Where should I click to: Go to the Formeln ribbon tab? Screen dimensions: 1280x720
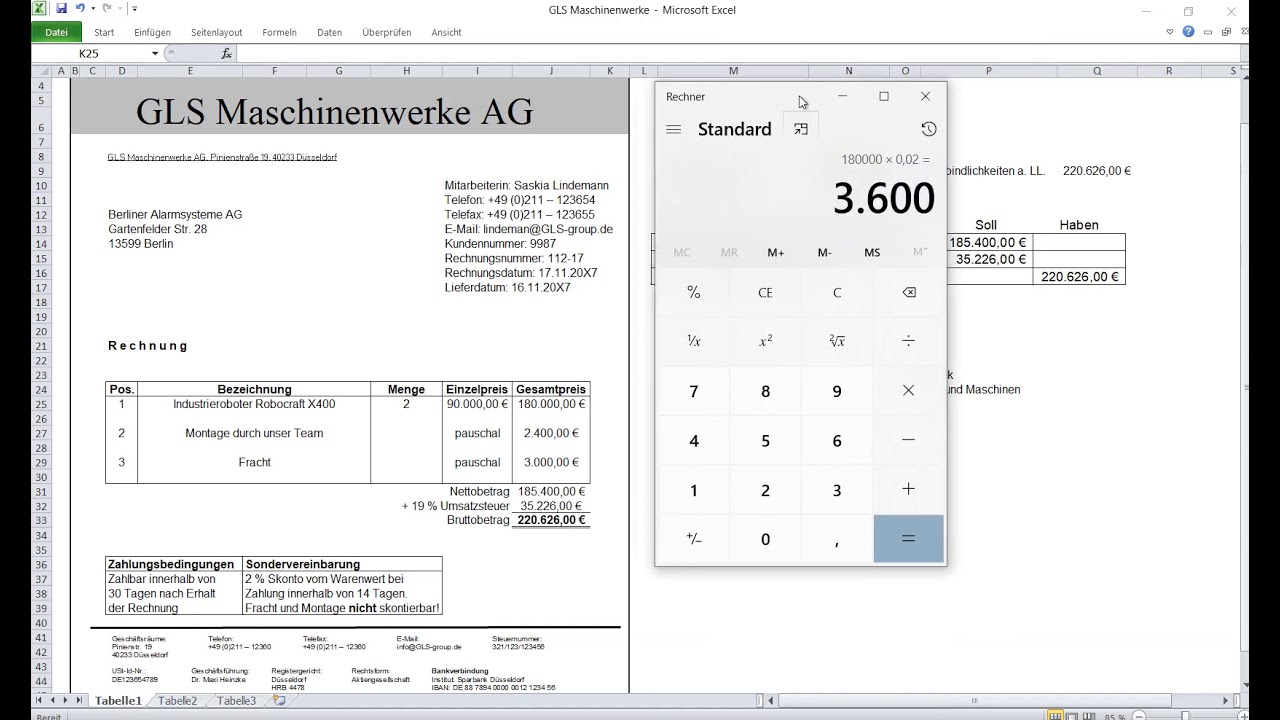pyautogui.click(x=280, y=32)
